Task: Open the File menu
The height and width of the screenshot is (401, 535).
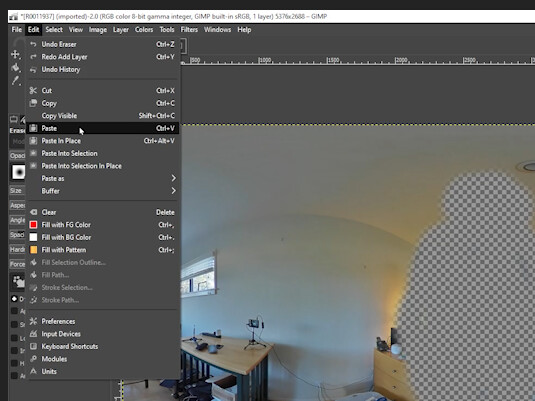Action: 16,30
